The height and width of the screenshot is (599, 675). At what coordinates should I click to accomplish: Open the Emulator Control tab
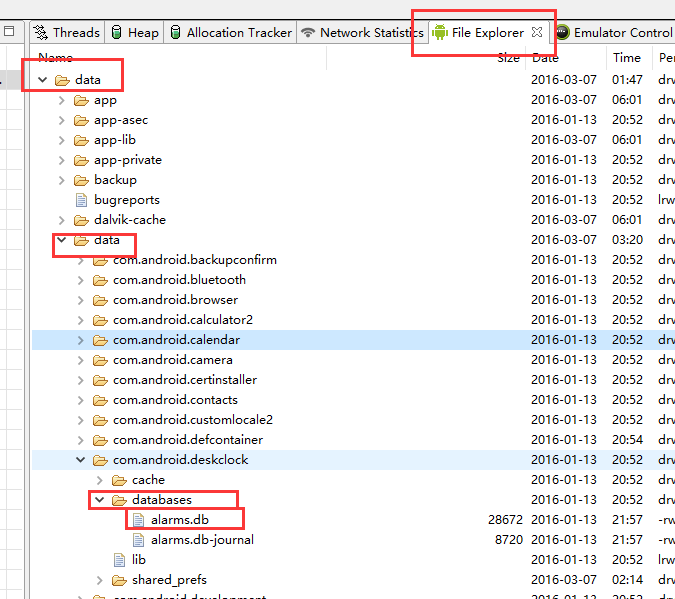(x=614, y=32)
